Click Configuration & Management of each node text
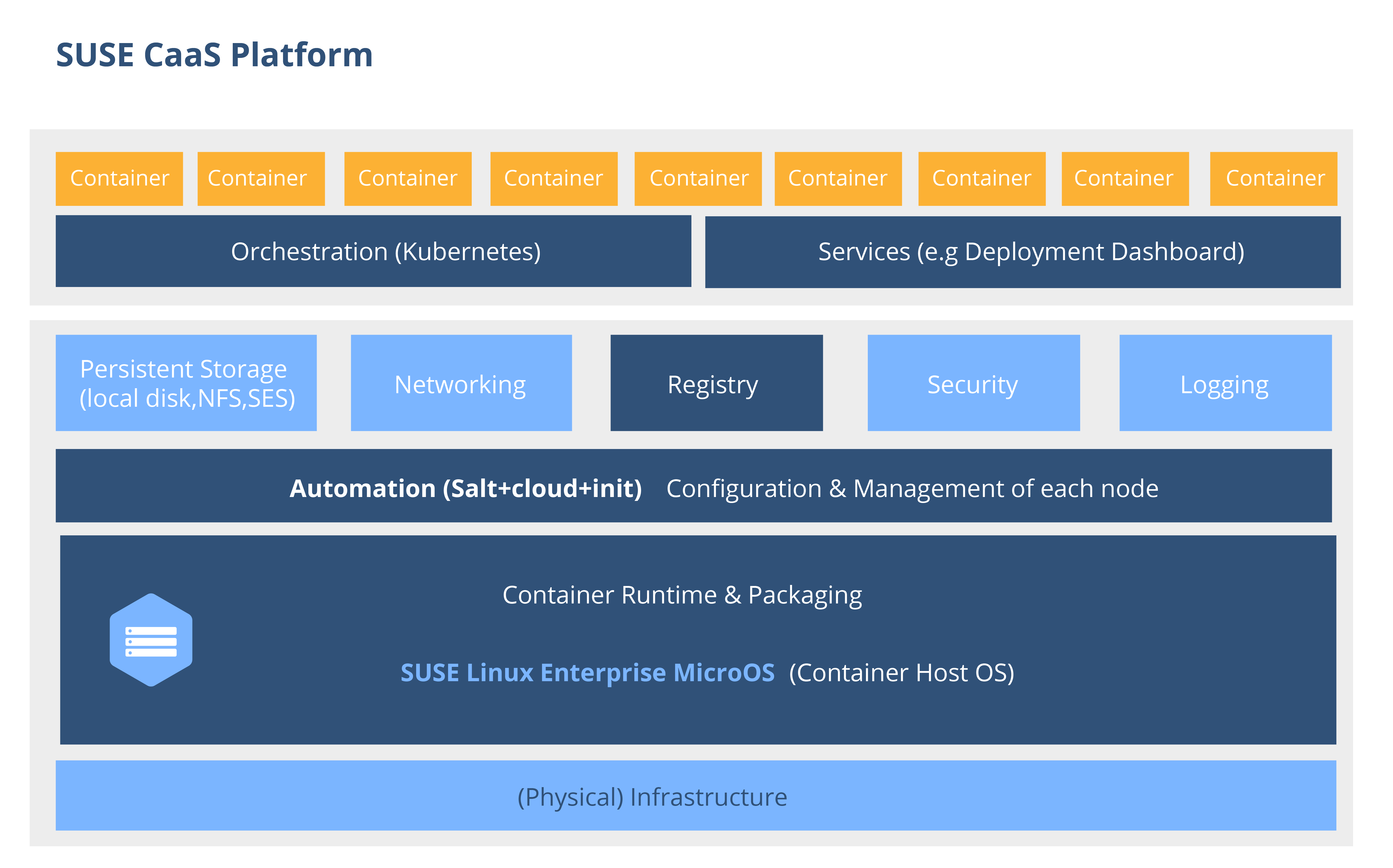This screenshot has width=1393, height=868. 912,489
